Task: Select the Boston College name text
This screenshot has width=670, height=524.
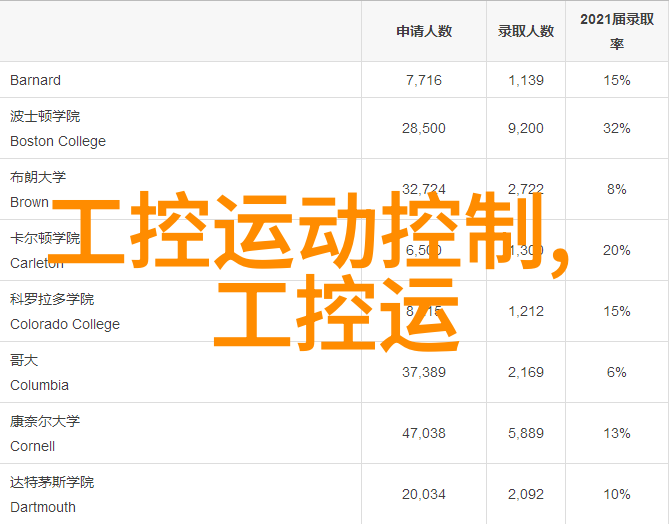Action: pos(58,141)
